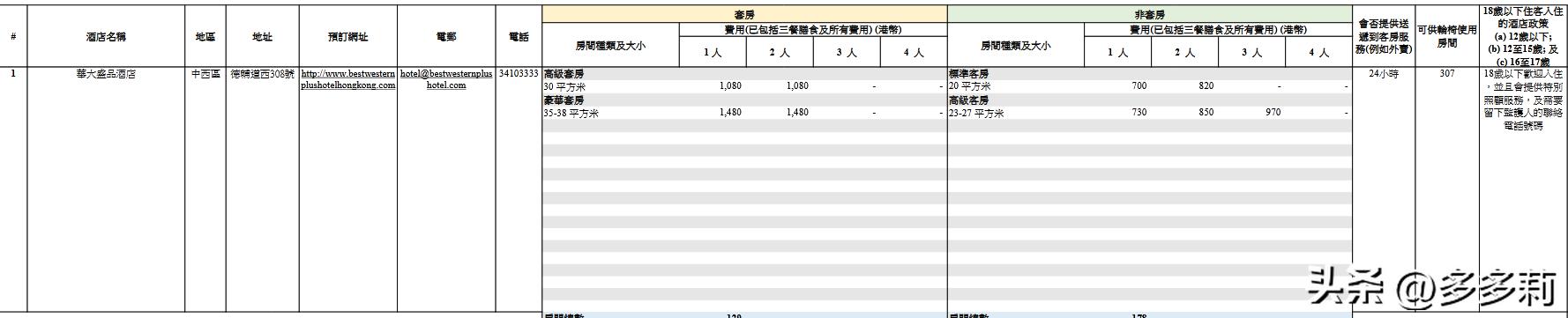Click the 730 price cell

click(x=1139, y=113)
